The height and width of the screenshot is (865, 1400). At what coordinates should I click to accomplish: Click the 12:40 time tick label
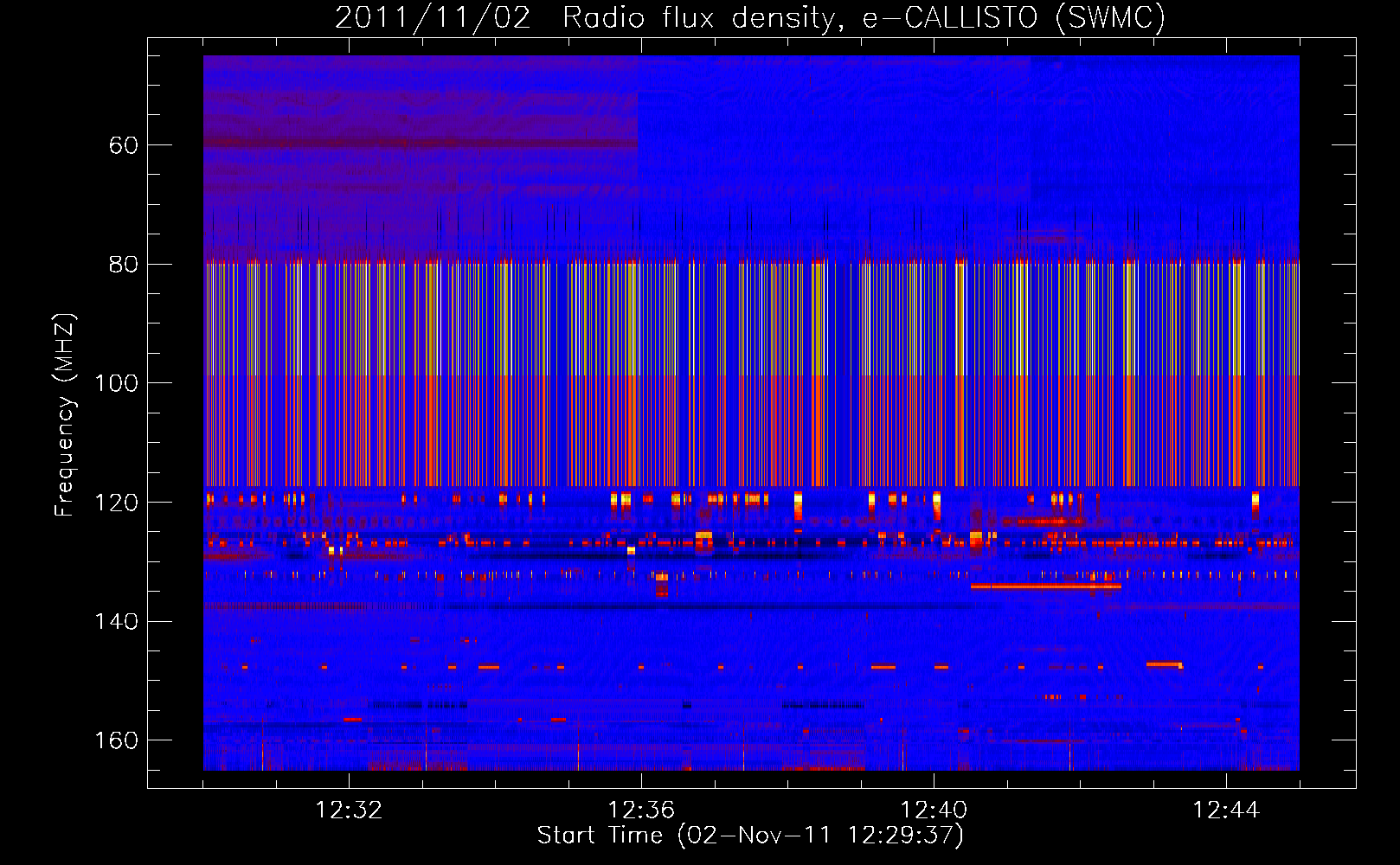point(934,810)
